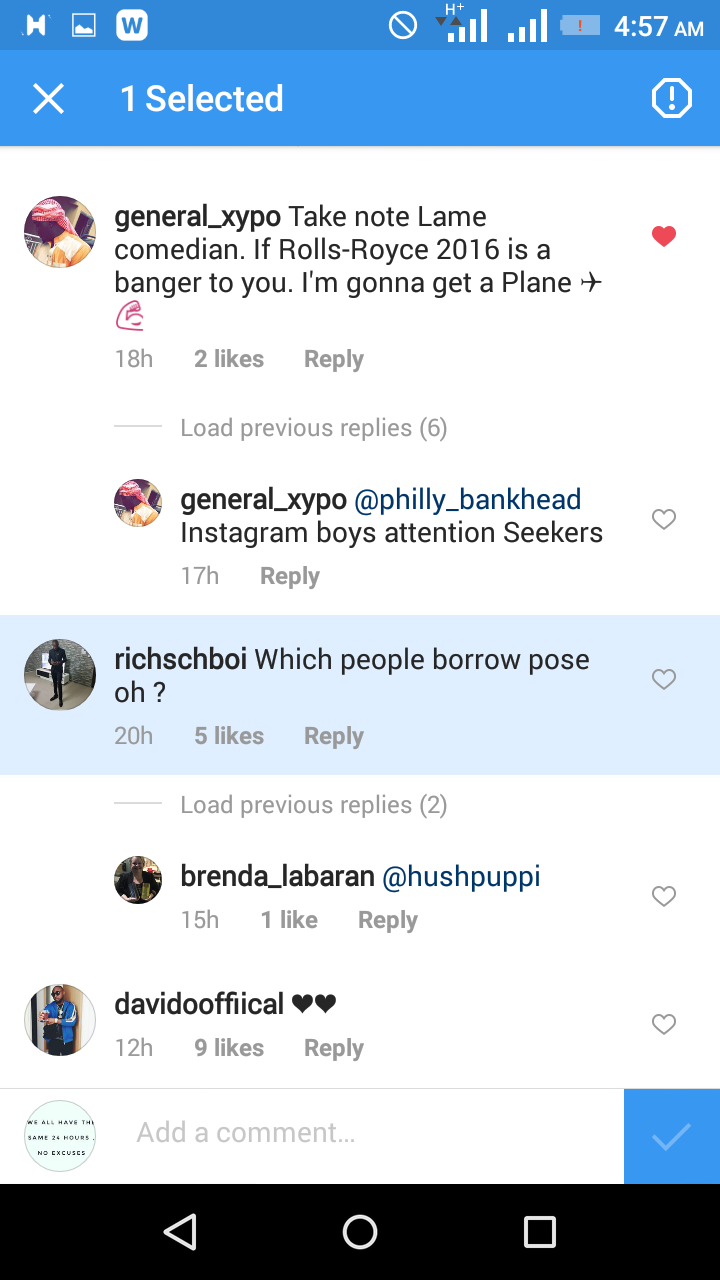
Task: Expand Load previous replies (2)
Action: pos(313,805)
